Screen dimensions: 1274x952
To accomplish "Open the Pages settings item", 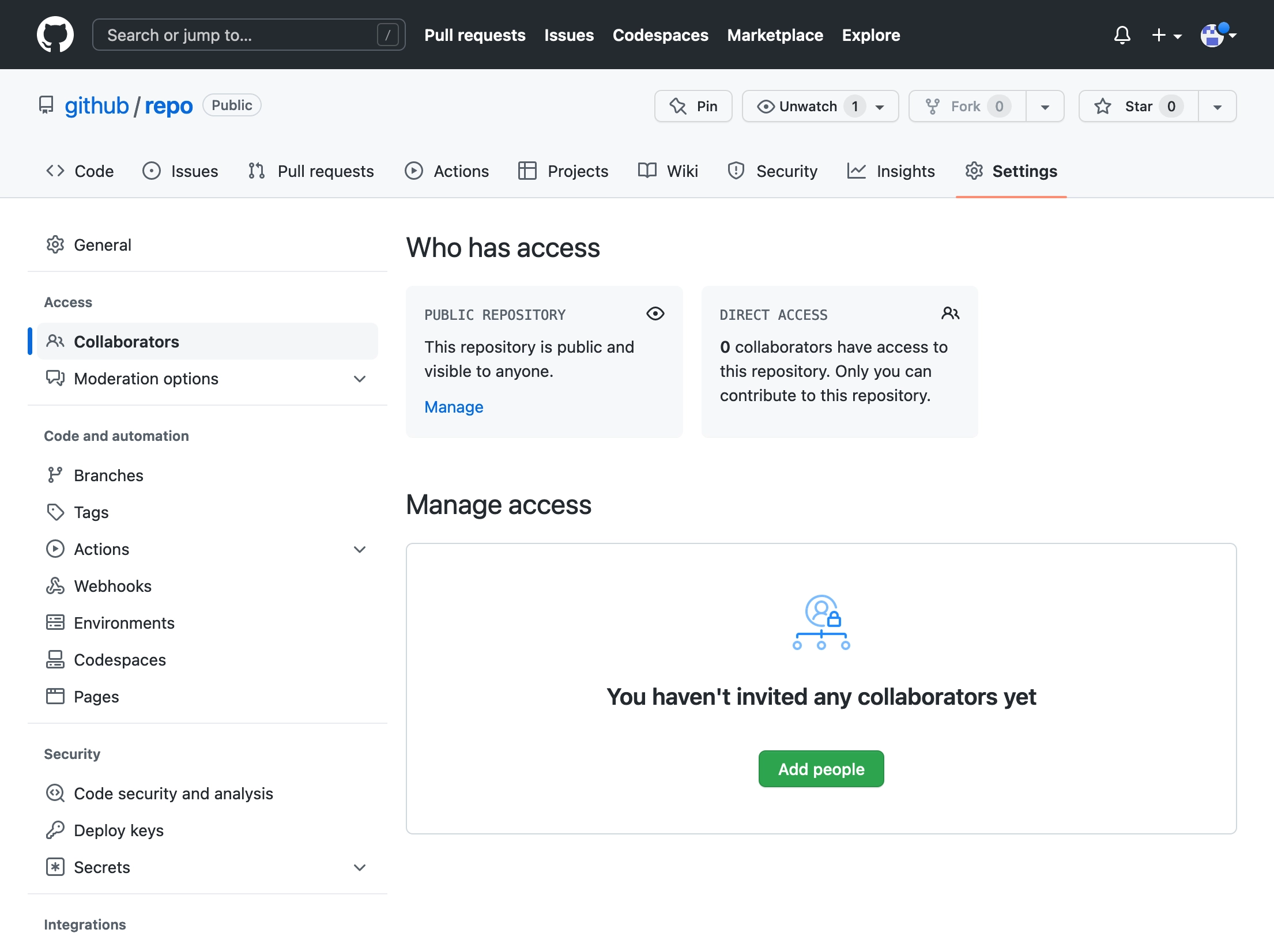I will point(208,697).
